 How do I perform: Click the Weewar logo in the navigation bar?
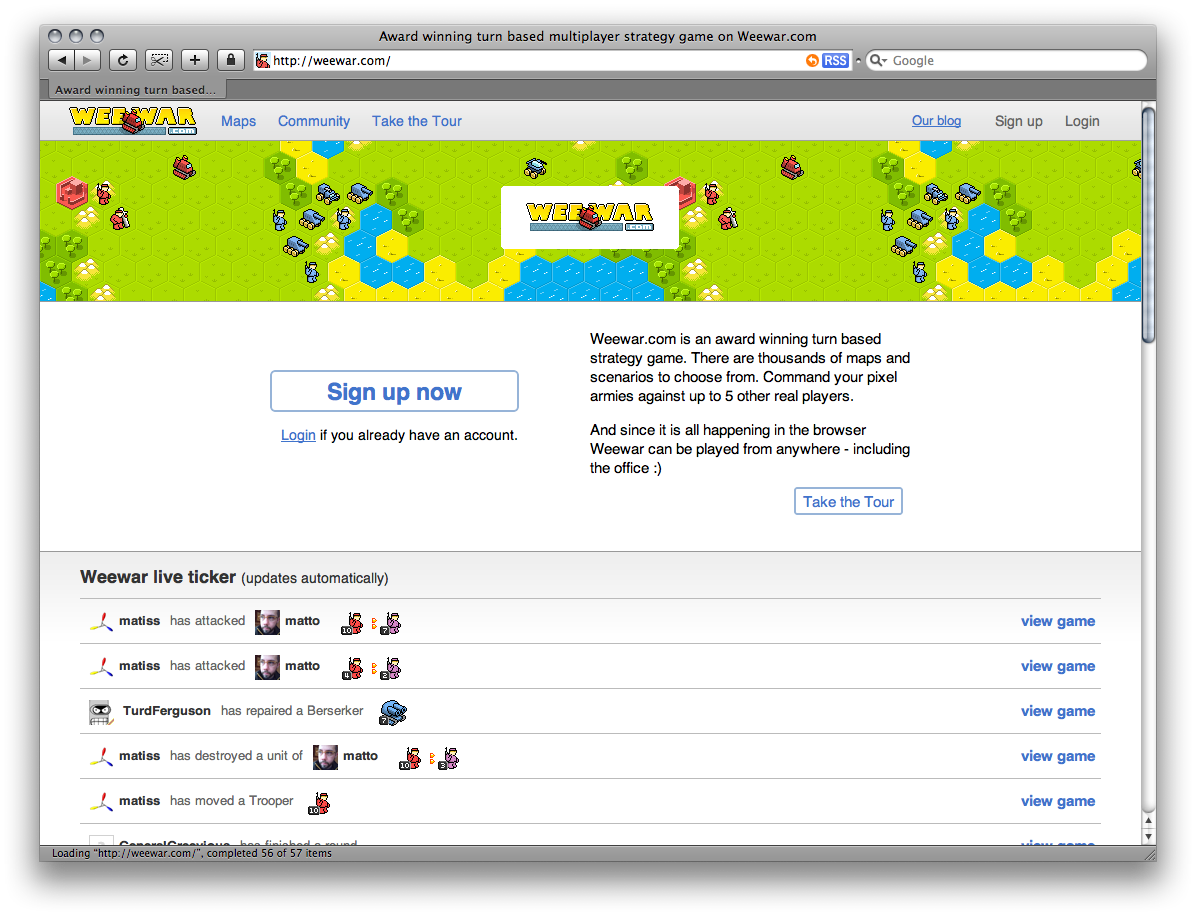coord(133,121)
